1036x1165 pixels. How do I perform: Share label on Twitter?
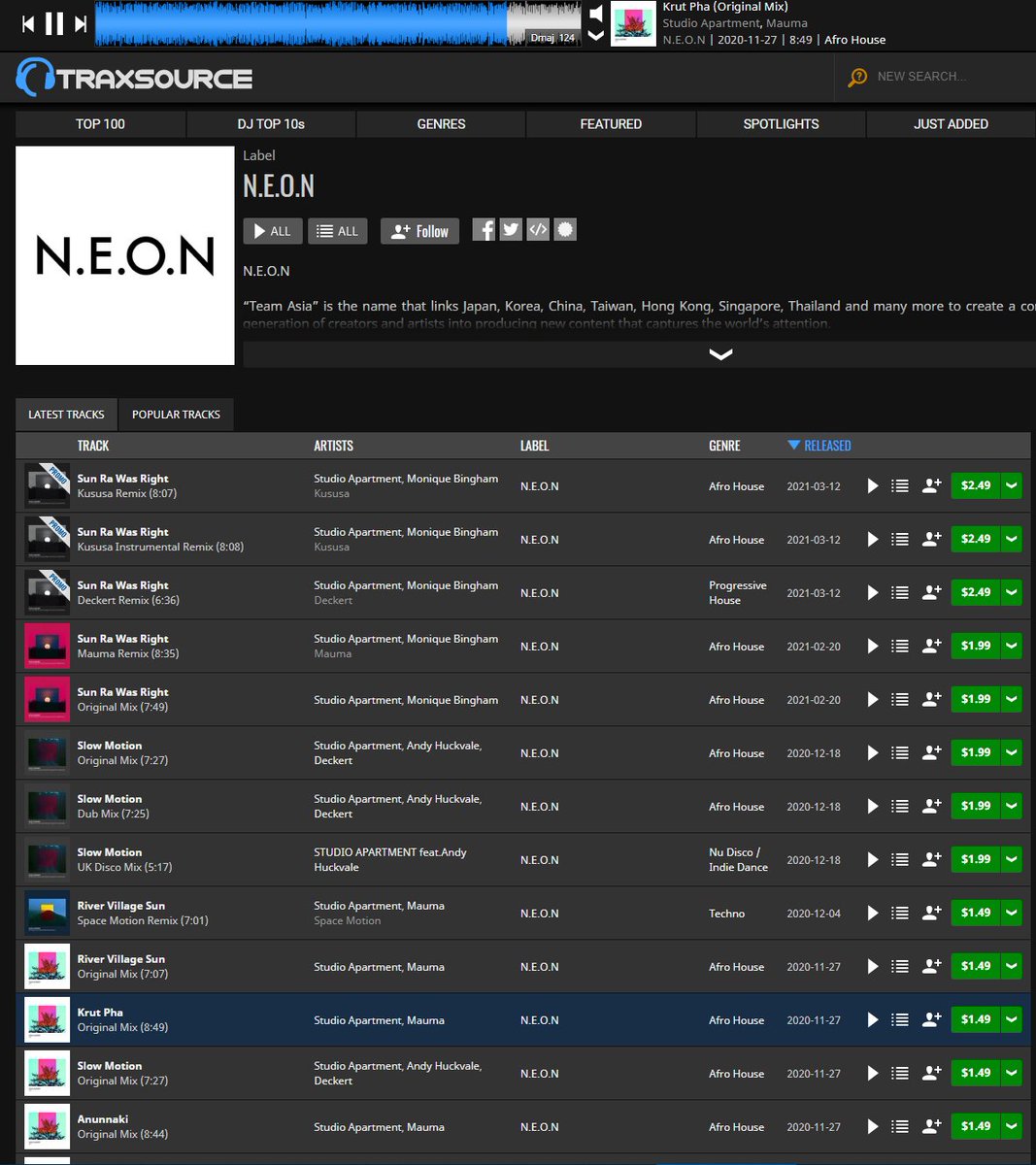coord(511,229)
